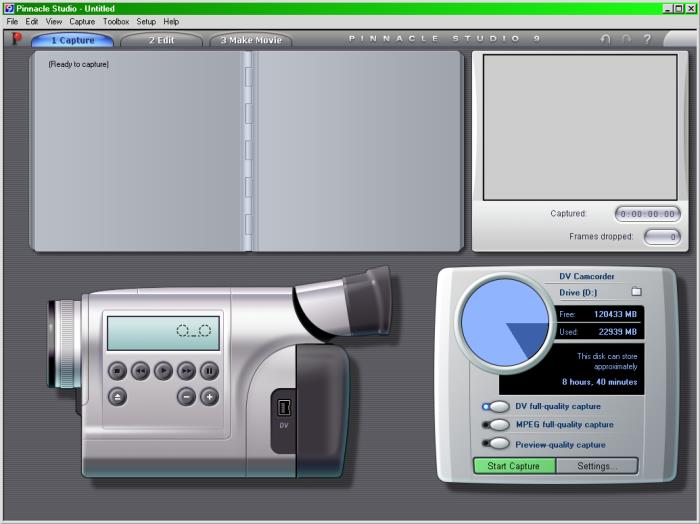Click the undo arrow icon in the top bar

(x=605, y=39)
